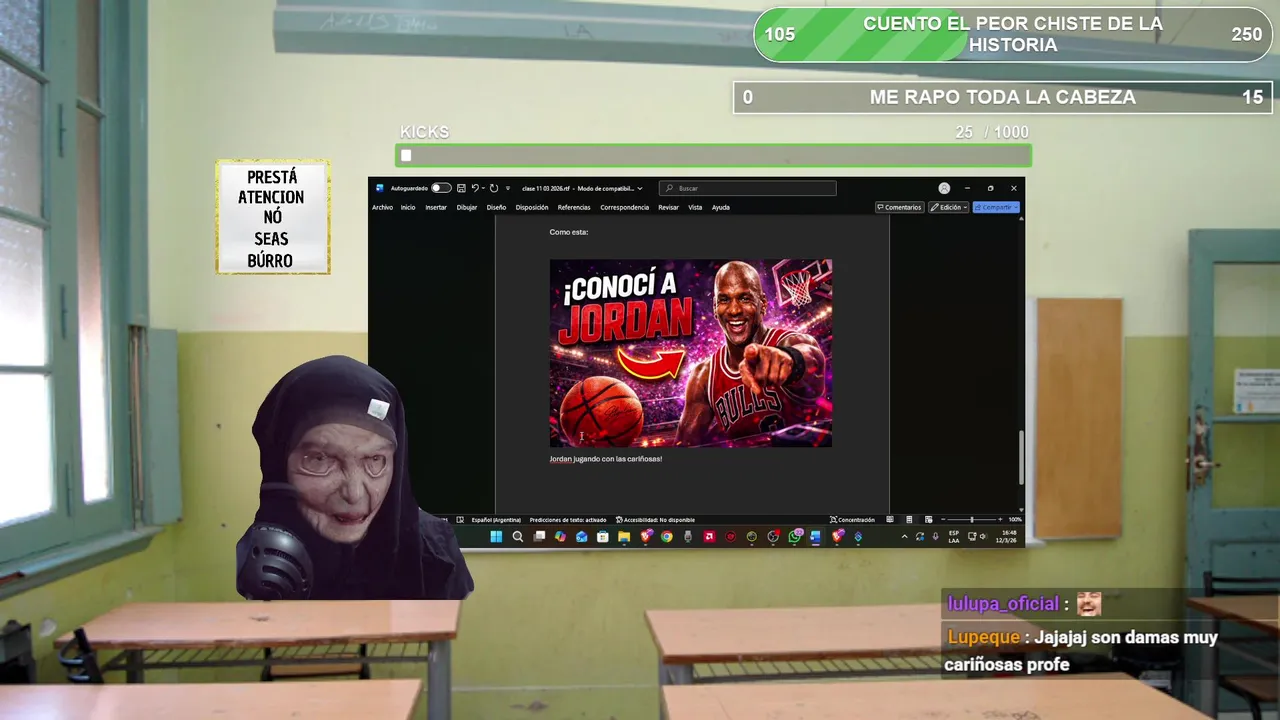Click the Undo arrow in Word
The height and width of the screenshot is (720, 1280).
475,188
